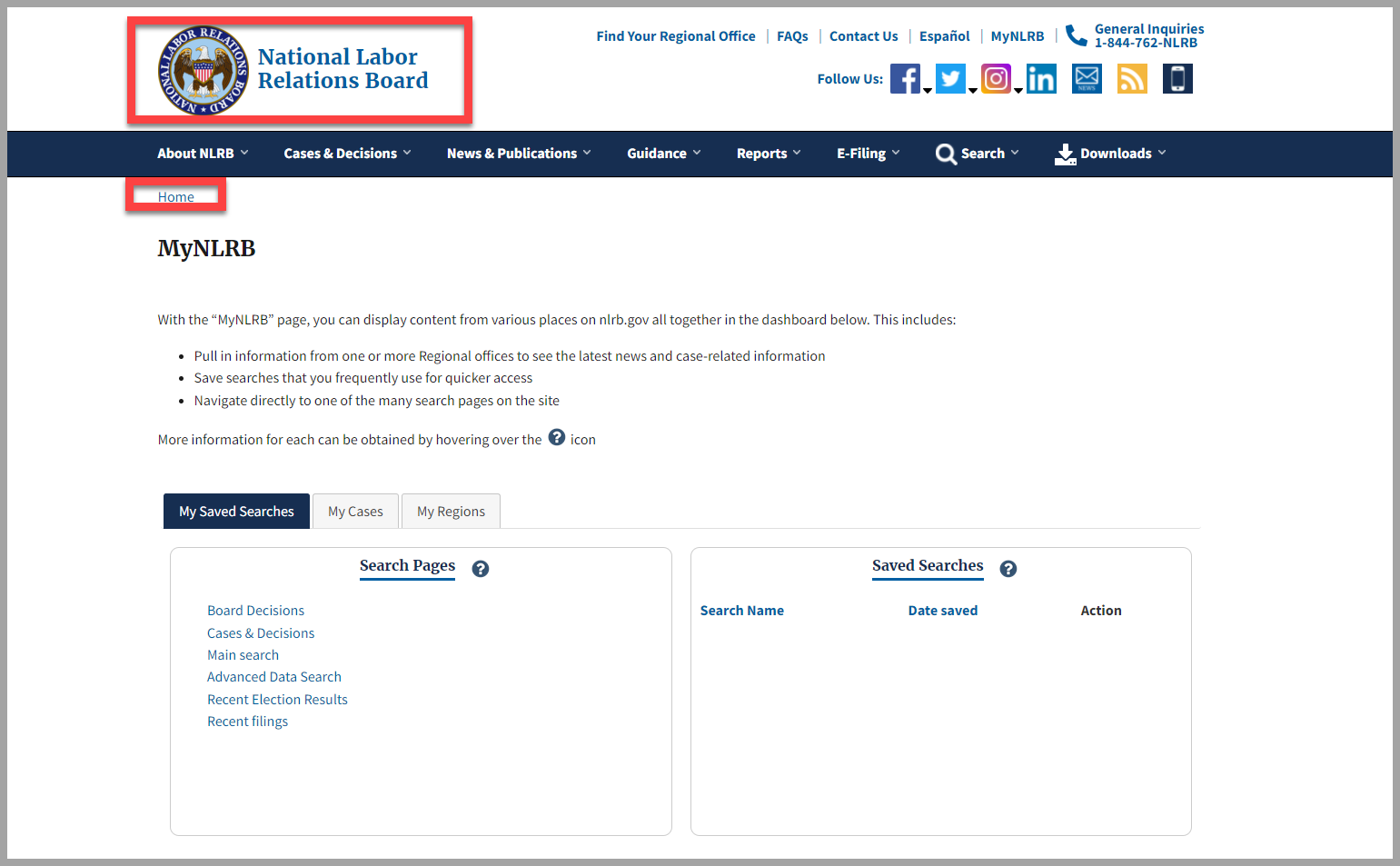Open the NLRB LinkedIn icon
Image resolution: width=1400 pixels, height=866 pixels.
click(x=1041, y=79)
